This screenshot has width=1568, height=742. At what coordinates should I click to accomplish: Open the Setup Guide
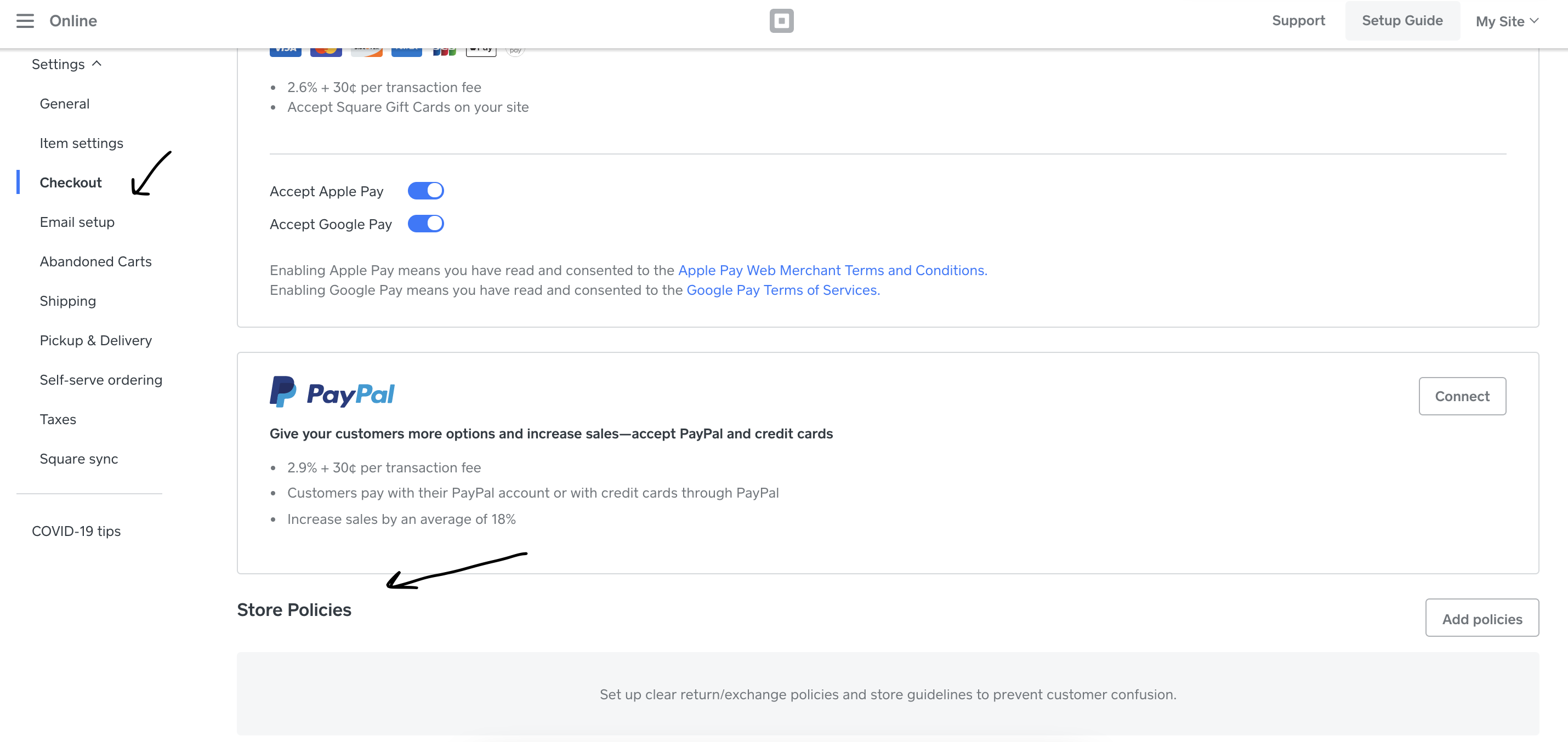1402,21
